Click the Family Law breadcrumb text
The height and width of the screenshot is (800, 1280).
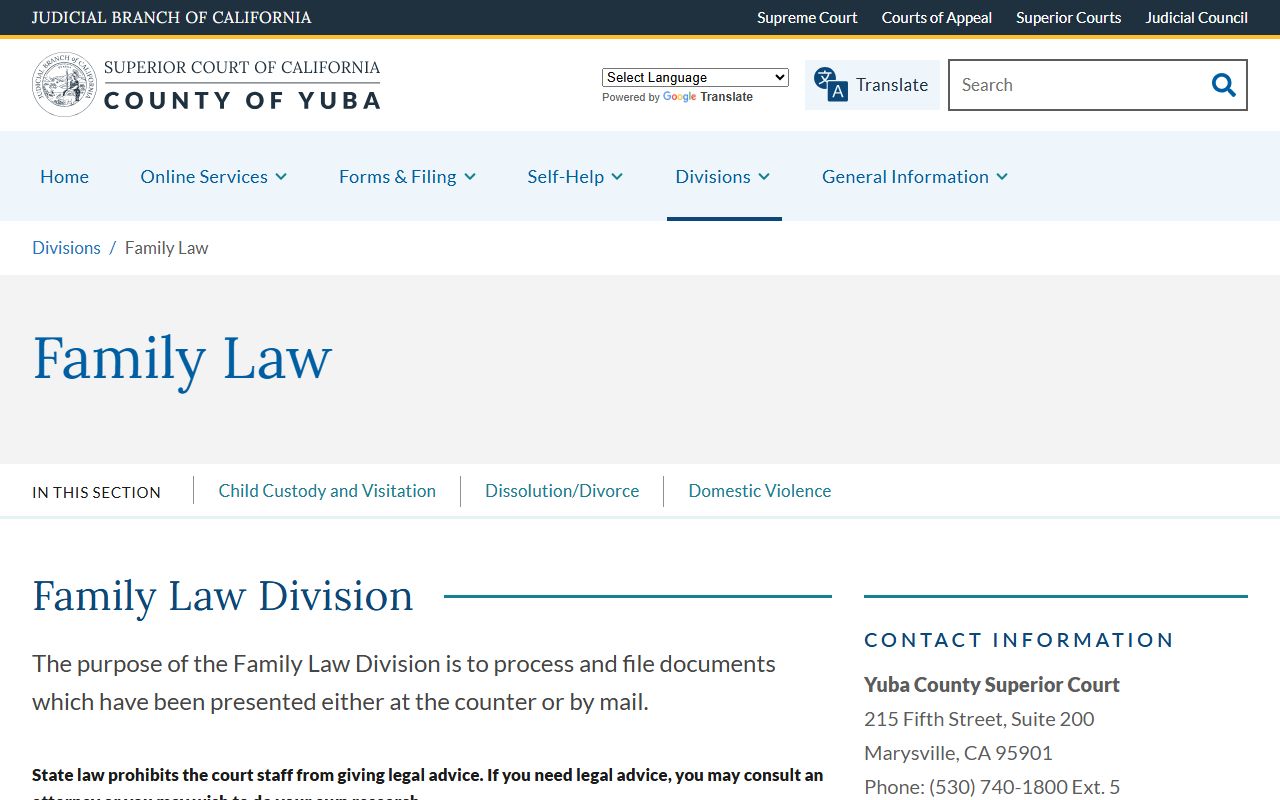pyautogui.click(x=167, y=248)
